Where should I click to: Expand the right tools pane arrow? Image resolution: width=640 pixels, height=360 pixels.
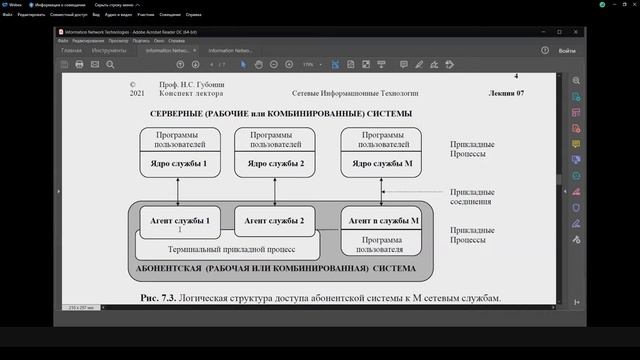(x=577, y=302)
